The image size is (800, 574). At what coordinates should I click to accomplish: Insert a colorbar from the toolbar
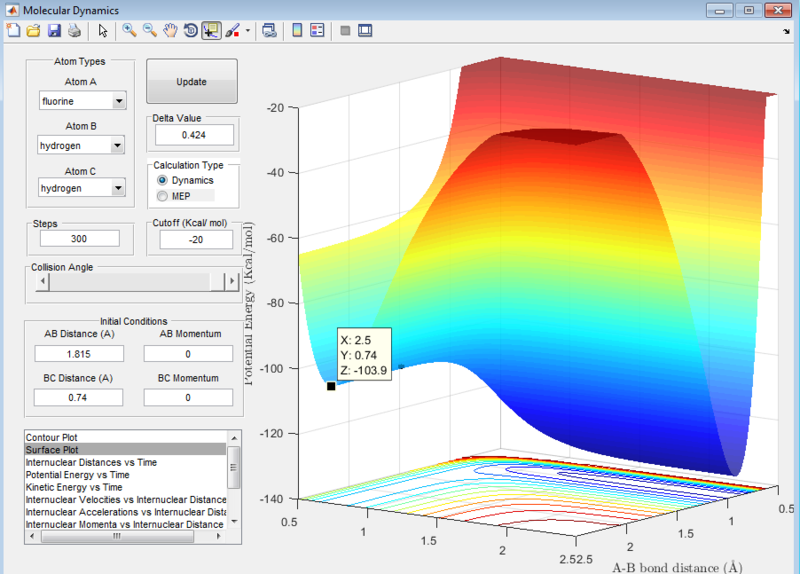tap(297, 31)
